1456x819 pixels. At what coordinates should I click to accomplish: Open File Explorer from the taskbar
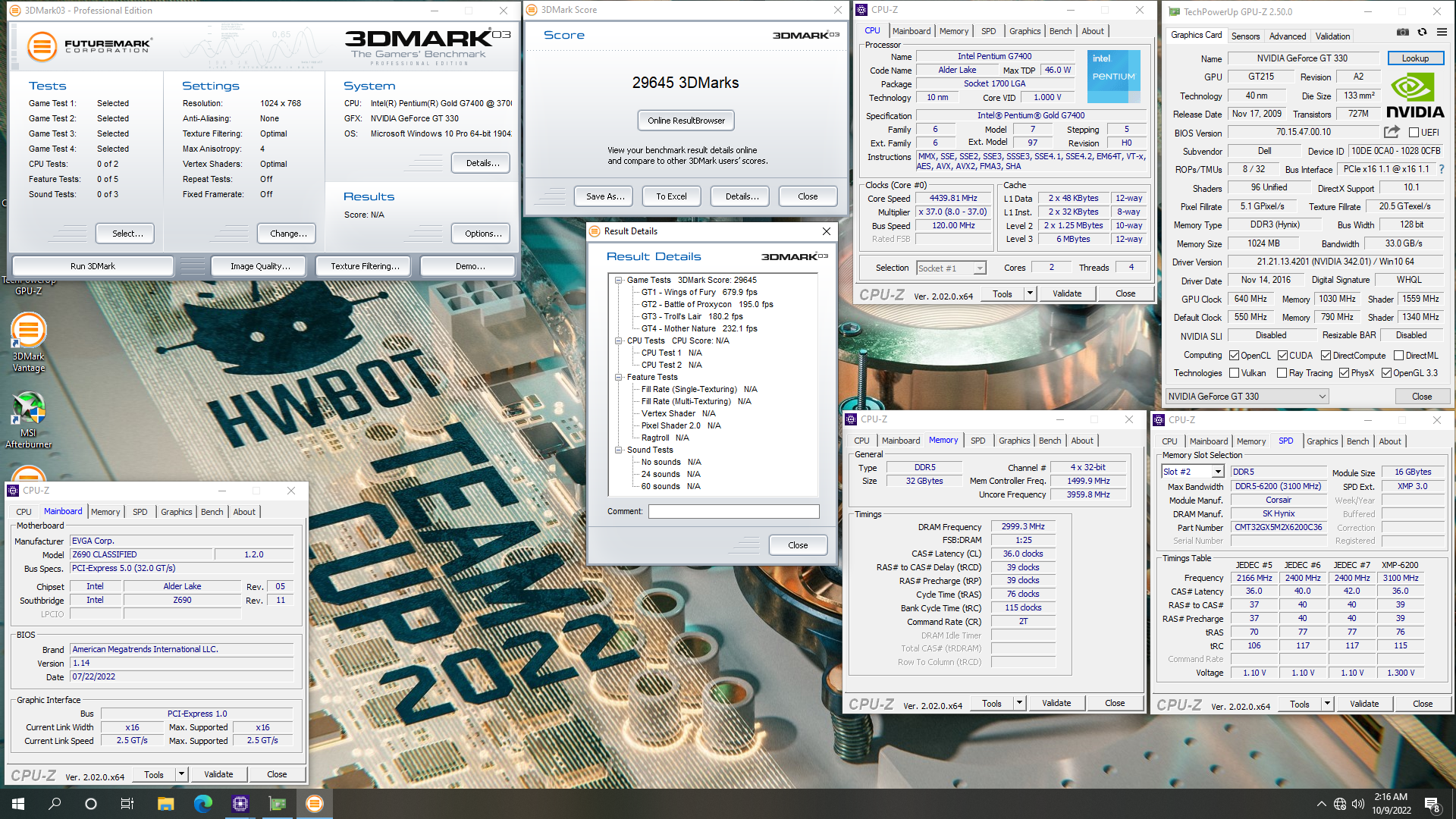click(x=165, y=804)
